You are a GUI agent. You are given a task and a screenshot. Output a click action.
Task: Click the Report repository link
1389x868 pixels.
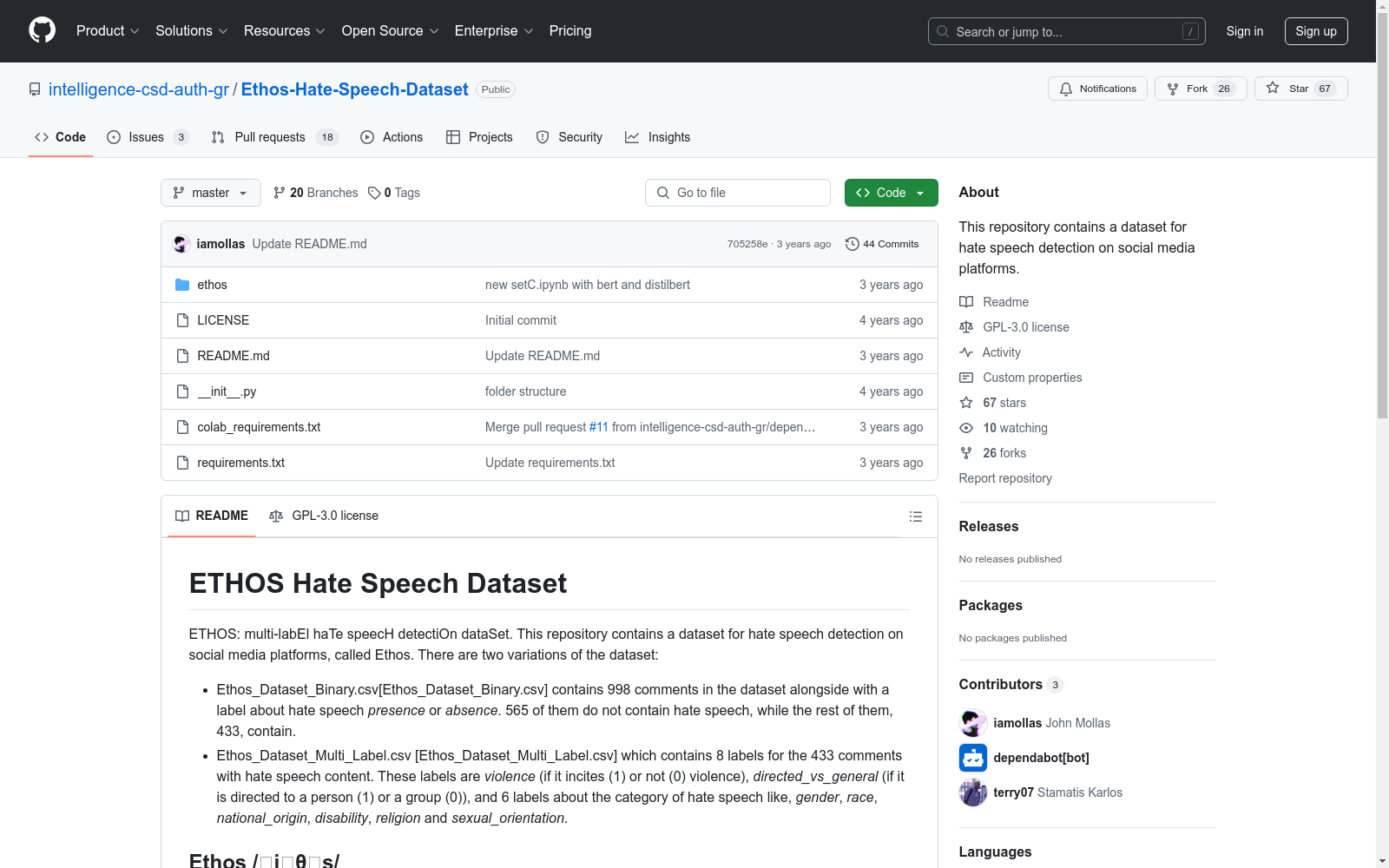tap(1005, 478)
